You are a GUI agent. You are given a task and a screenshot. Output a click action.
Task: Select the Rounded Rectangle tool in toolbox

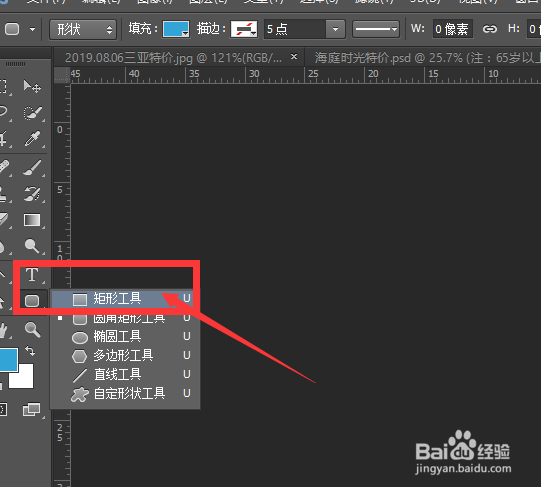(32, 301)
